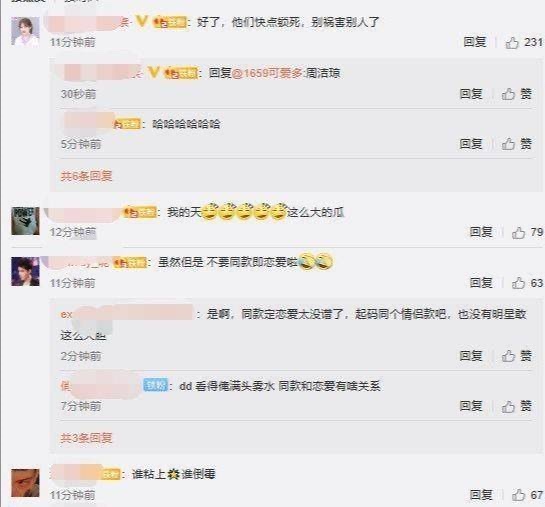This screenshot has height=507, width=545.
Task: Like the 这么大的瓜 comment with 79 likes
Action: click(527, 232)
